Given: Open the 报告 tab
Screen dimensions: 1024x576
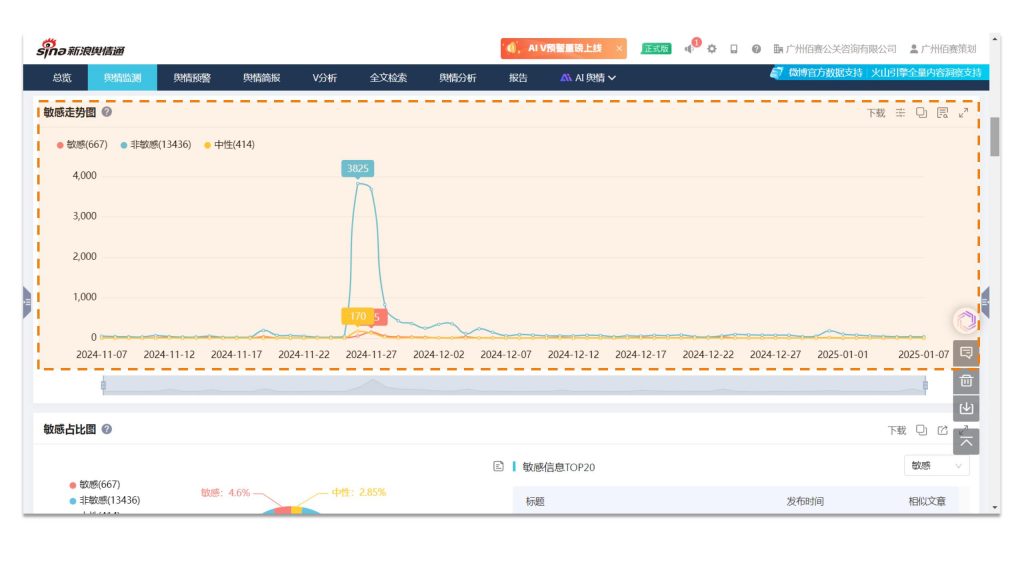Looking at the screenshot, I should pos(518,78).
